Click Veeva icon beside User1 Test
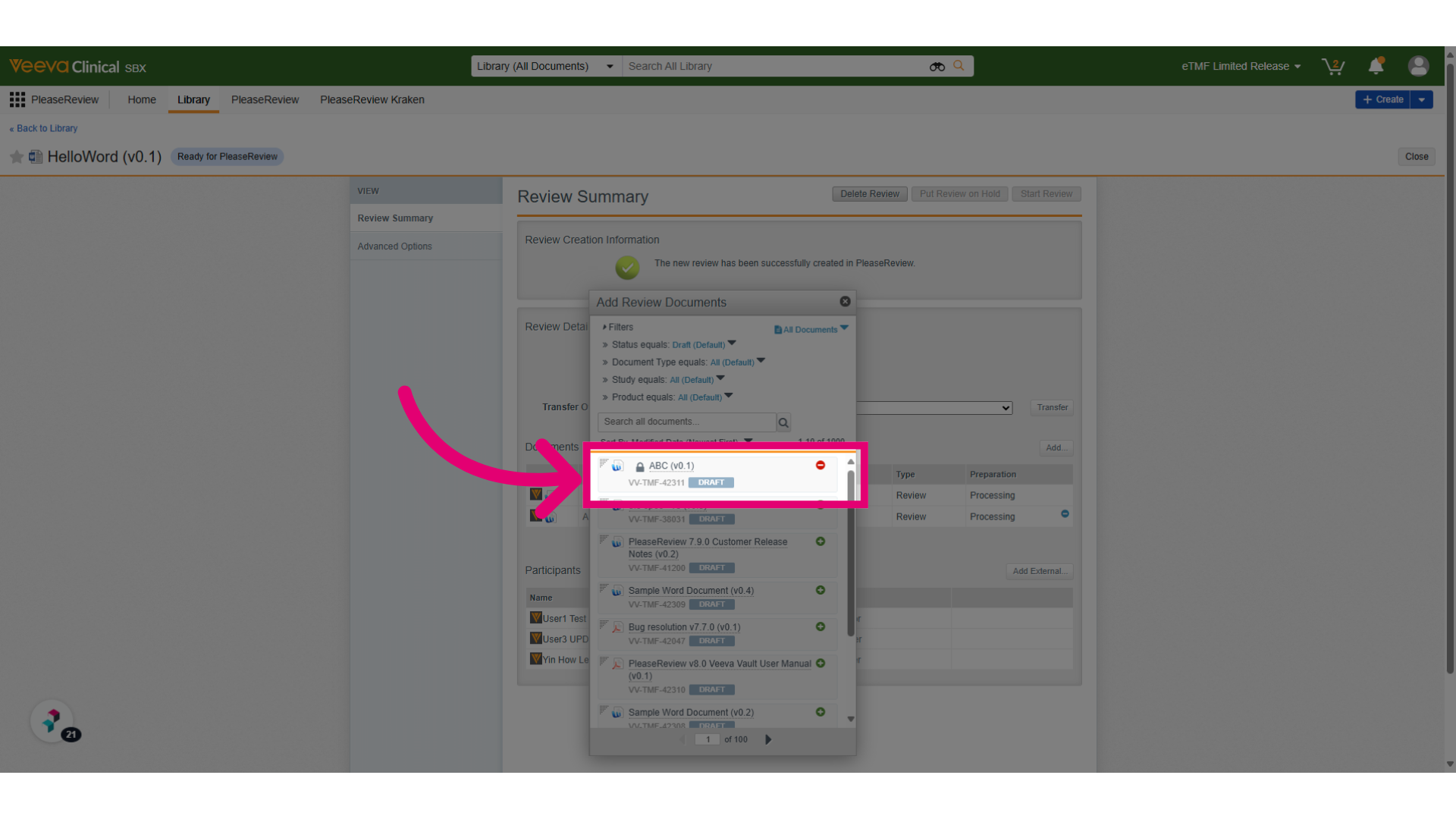The image size is (1456, 819). 536,618
